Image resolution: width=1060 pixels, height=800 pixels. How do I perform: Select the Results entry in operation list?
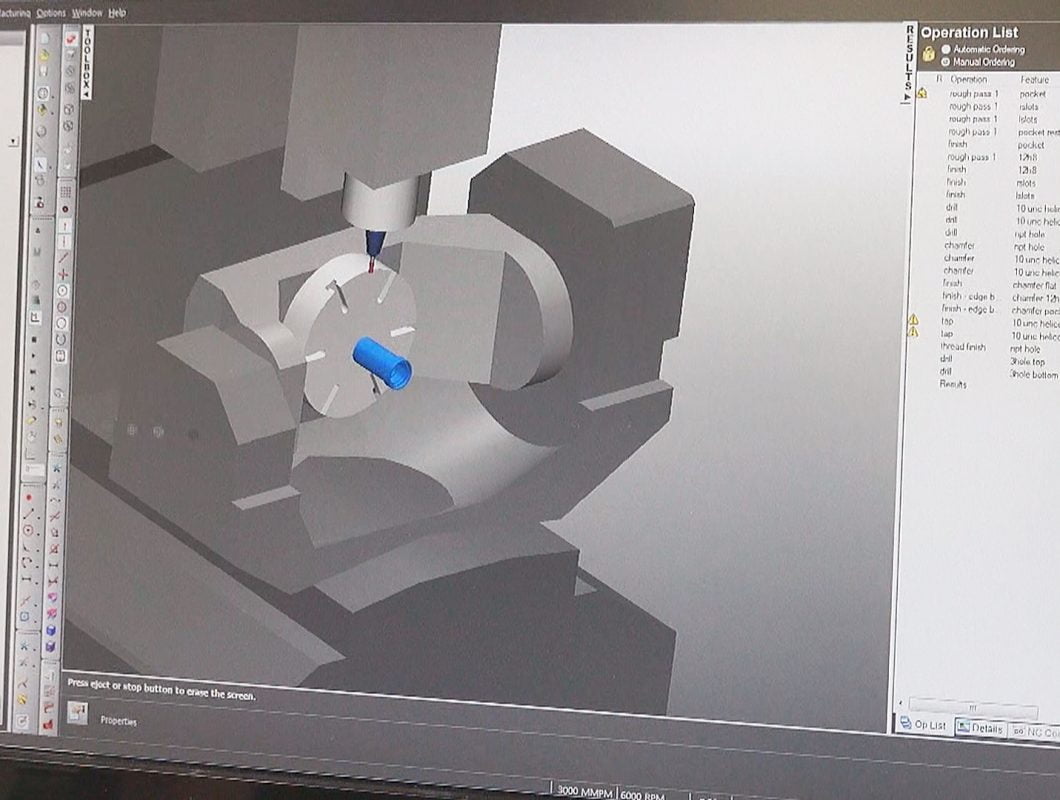(x=952, y=384)
